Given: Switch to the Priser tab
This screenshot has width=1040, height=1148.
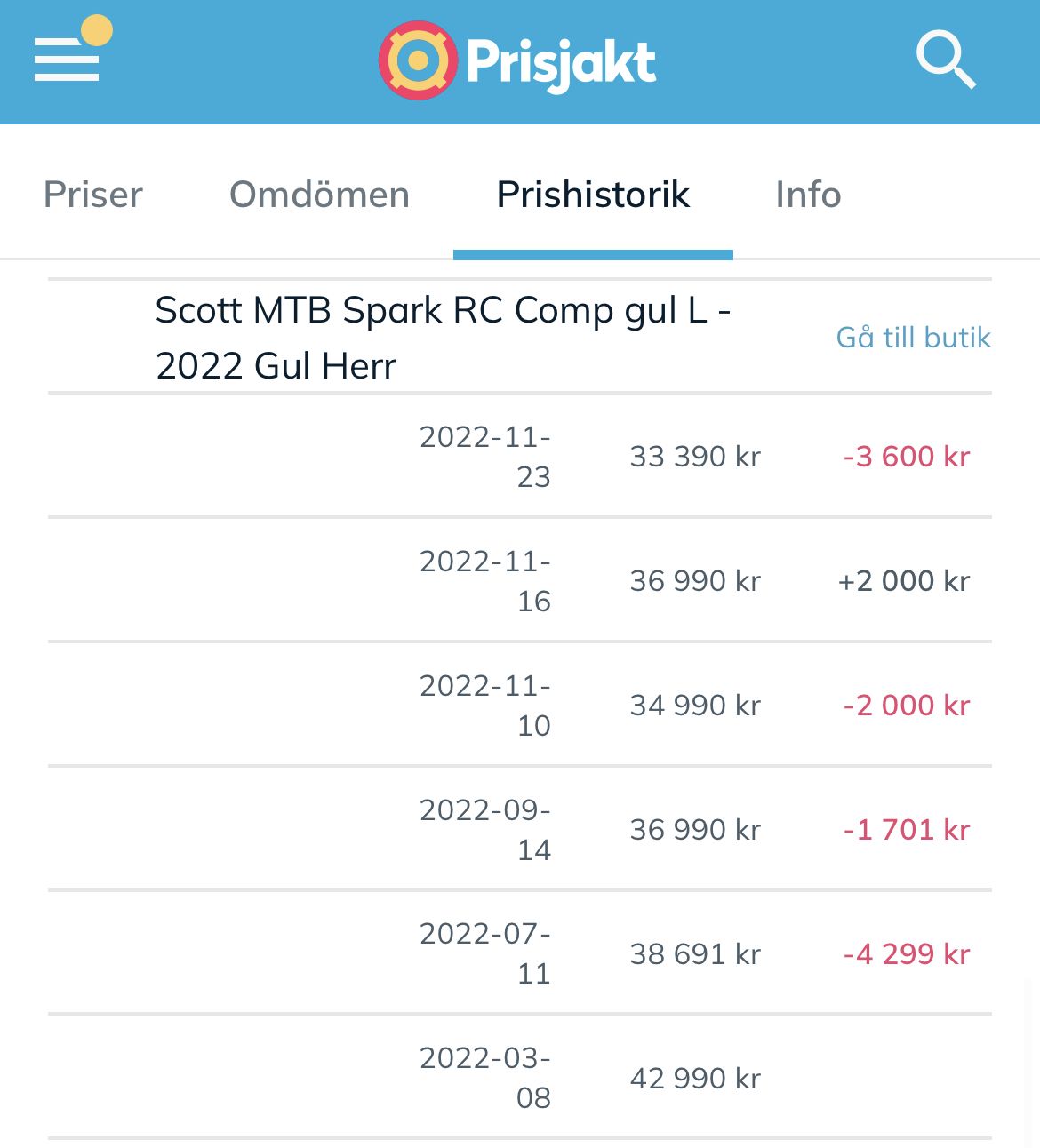Looking at the screenshot, I should (93, 195).
